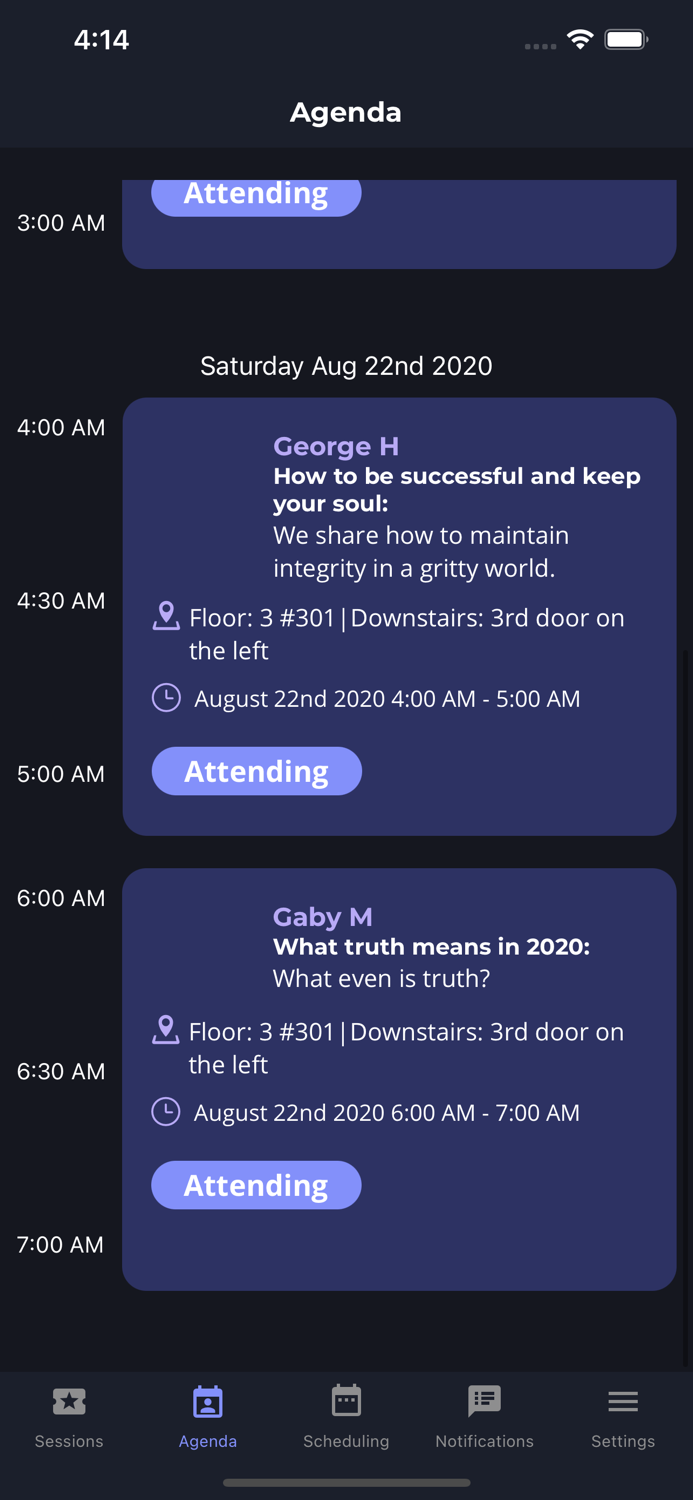The height and width of the screenshot is (1500, 693).
Task: Open speaker George H name link
Action: [x=336, y=446]
